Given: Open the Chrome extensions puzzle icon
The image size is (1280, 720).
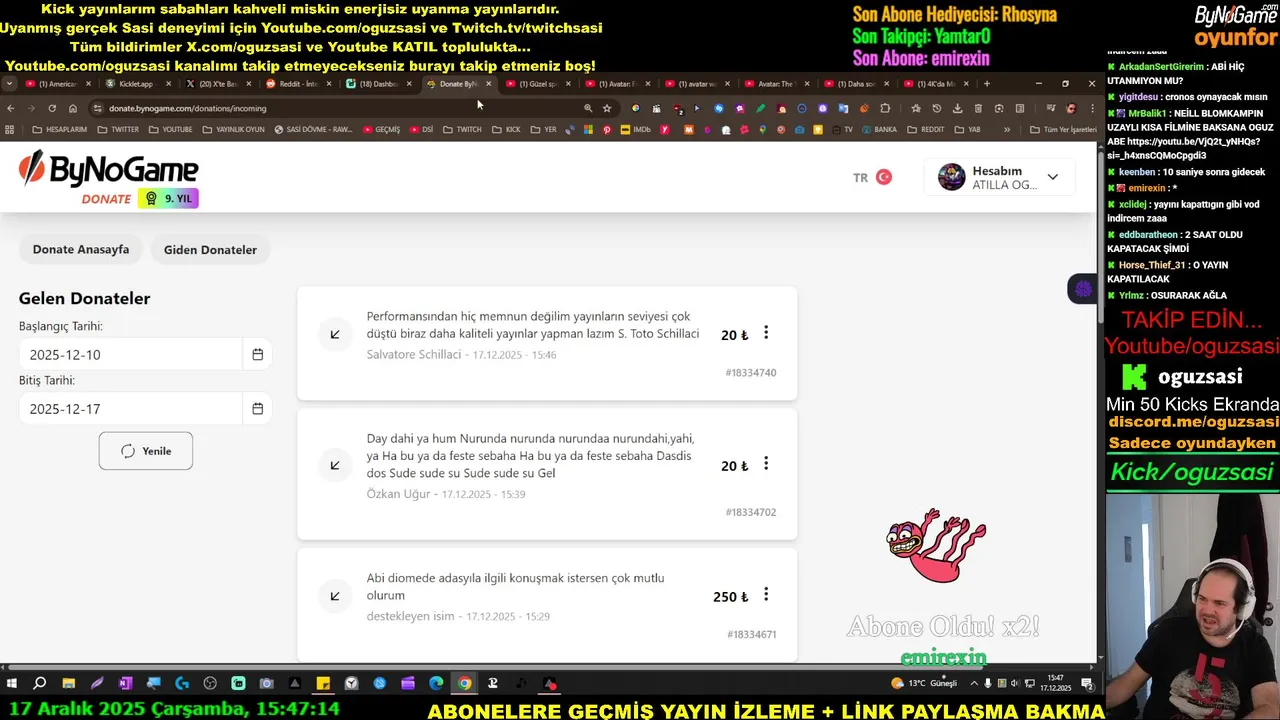Looking at the screenshot, I should click(x=885, y=108).
